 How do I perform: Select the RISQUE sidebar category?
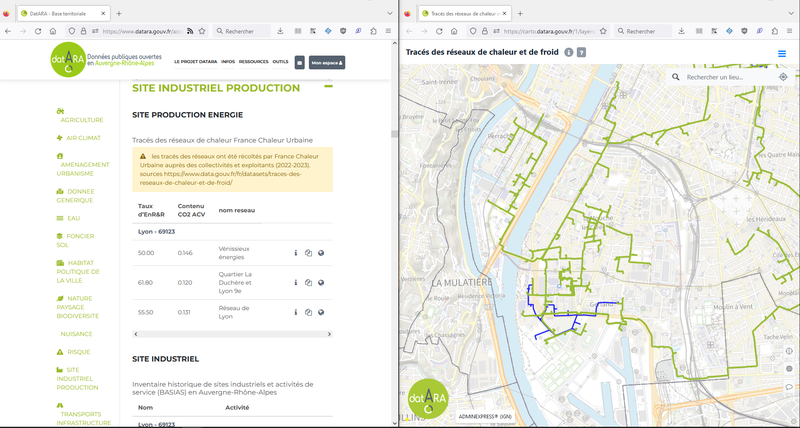tap(78, 352)
